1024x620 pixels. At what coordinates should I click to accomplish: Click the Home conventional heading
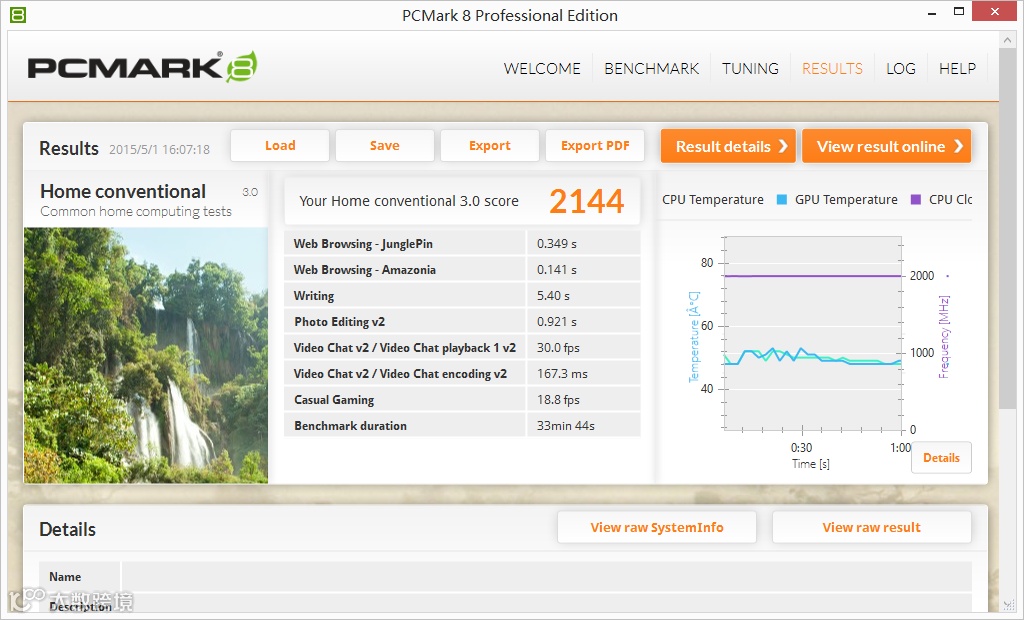pyautogui.click(x=123, y=191)
